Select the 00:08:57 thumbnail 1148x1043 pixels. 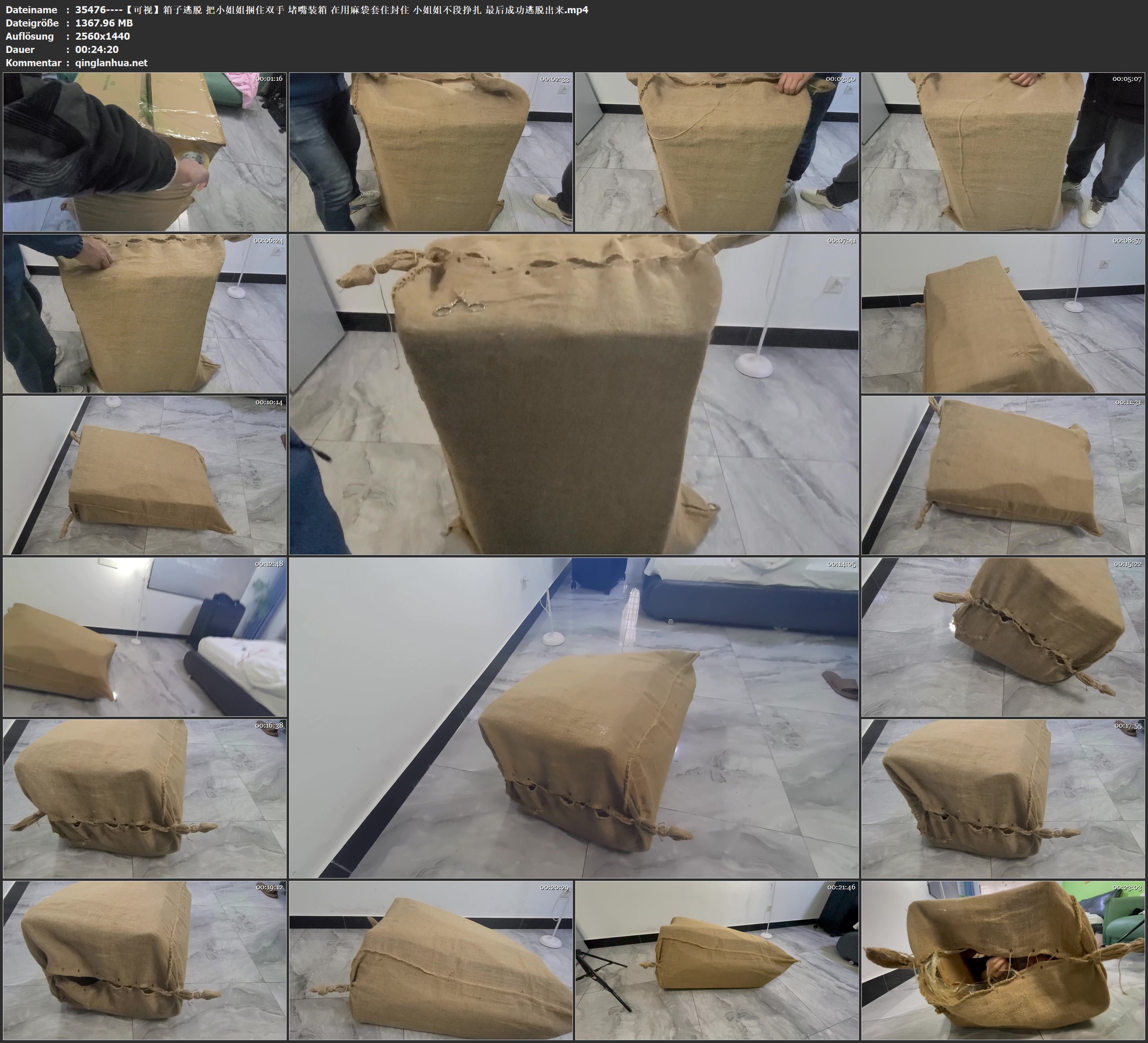[x=1003, y=313]
